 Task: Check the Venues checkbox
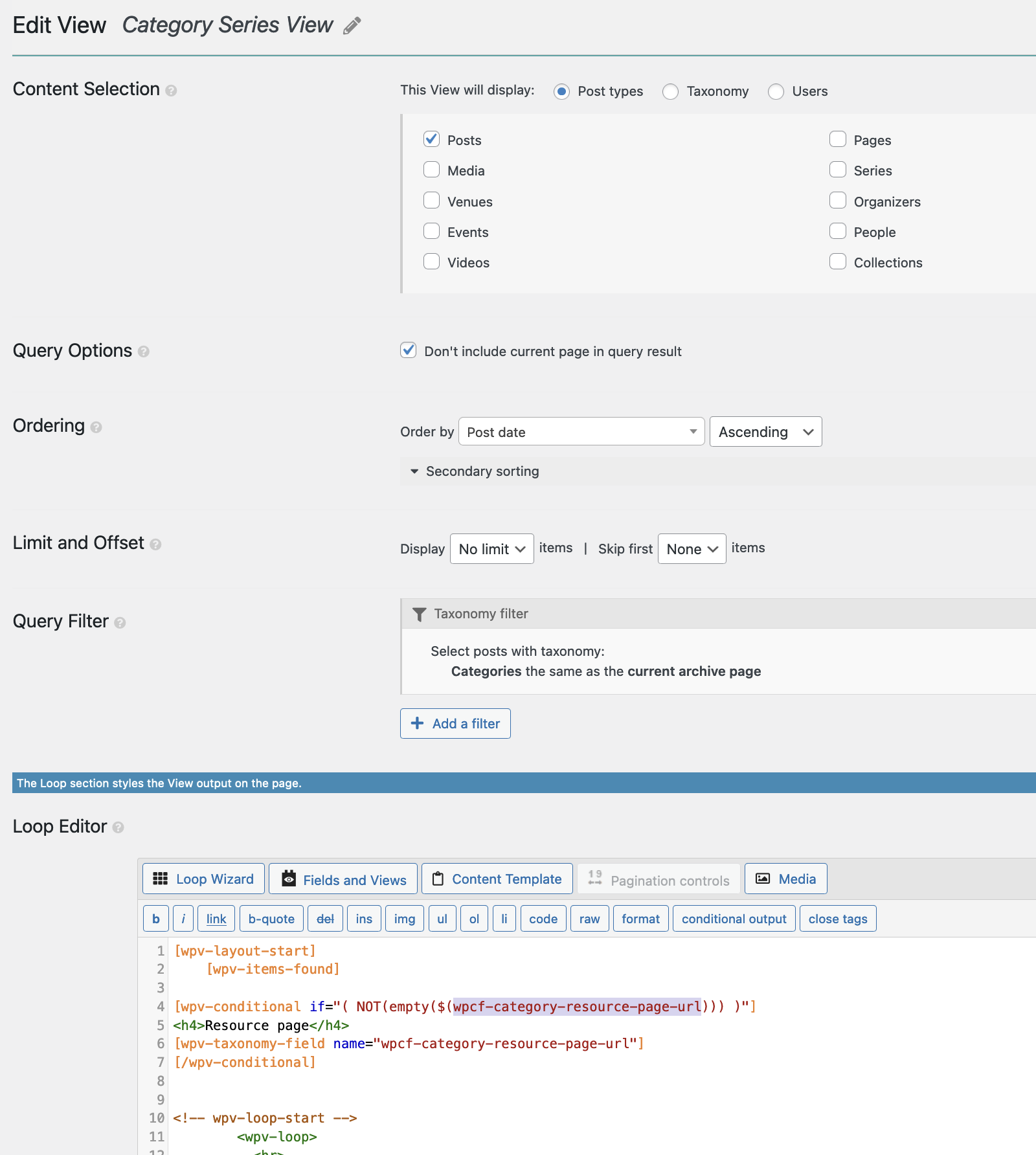tap(432, 201)
